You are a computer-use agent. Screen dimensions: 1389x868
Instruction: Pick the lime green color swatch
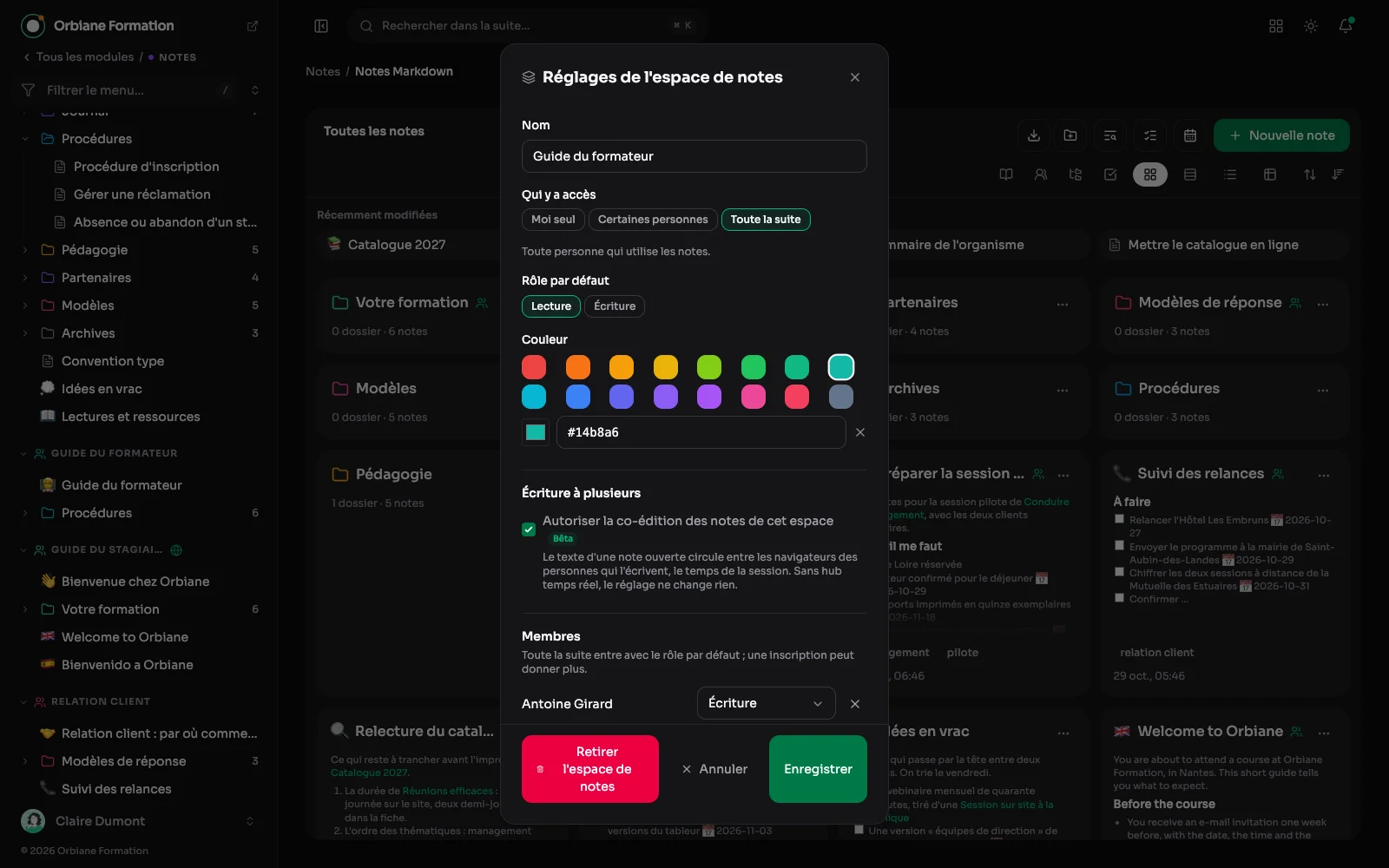(709, 367)
